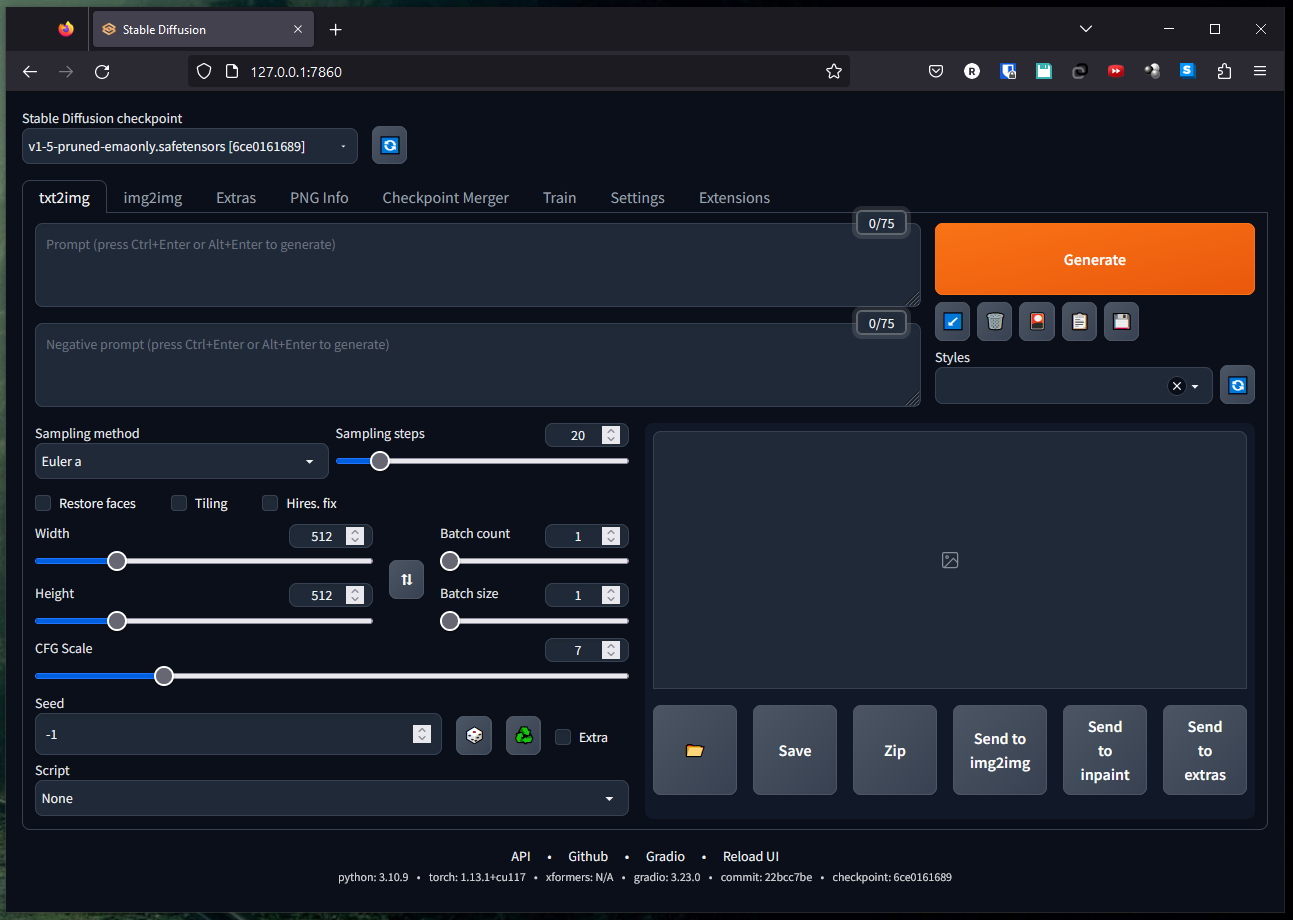The image size is (1293, 920).
Task: Click into the Negative prompt text area
Action: [x=478, y=365]
